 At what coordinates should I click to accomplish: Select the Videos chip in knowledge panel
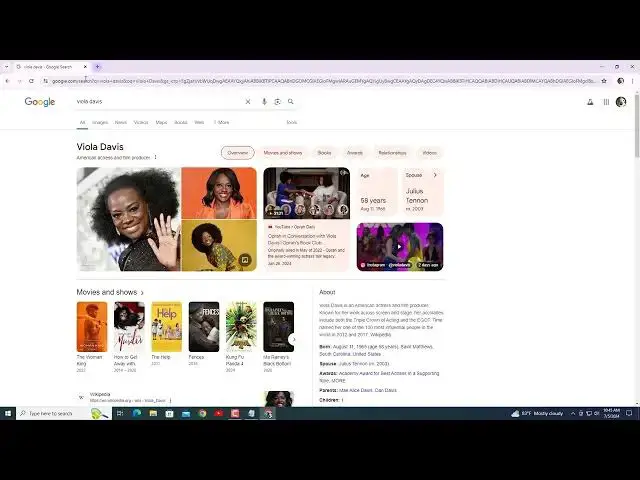(429, 153)
